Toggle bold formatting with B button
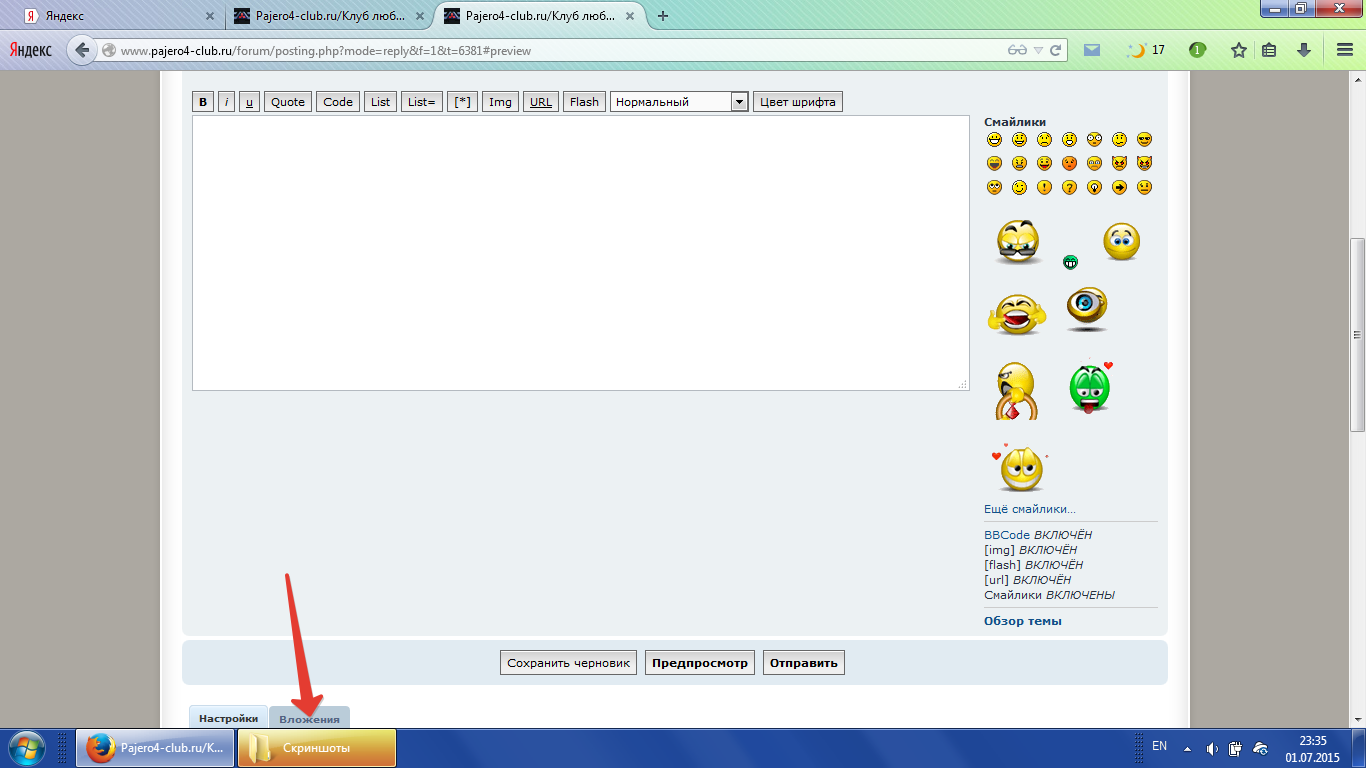The width and height of the screenshot is (1366, 768). tap(203, 102)
